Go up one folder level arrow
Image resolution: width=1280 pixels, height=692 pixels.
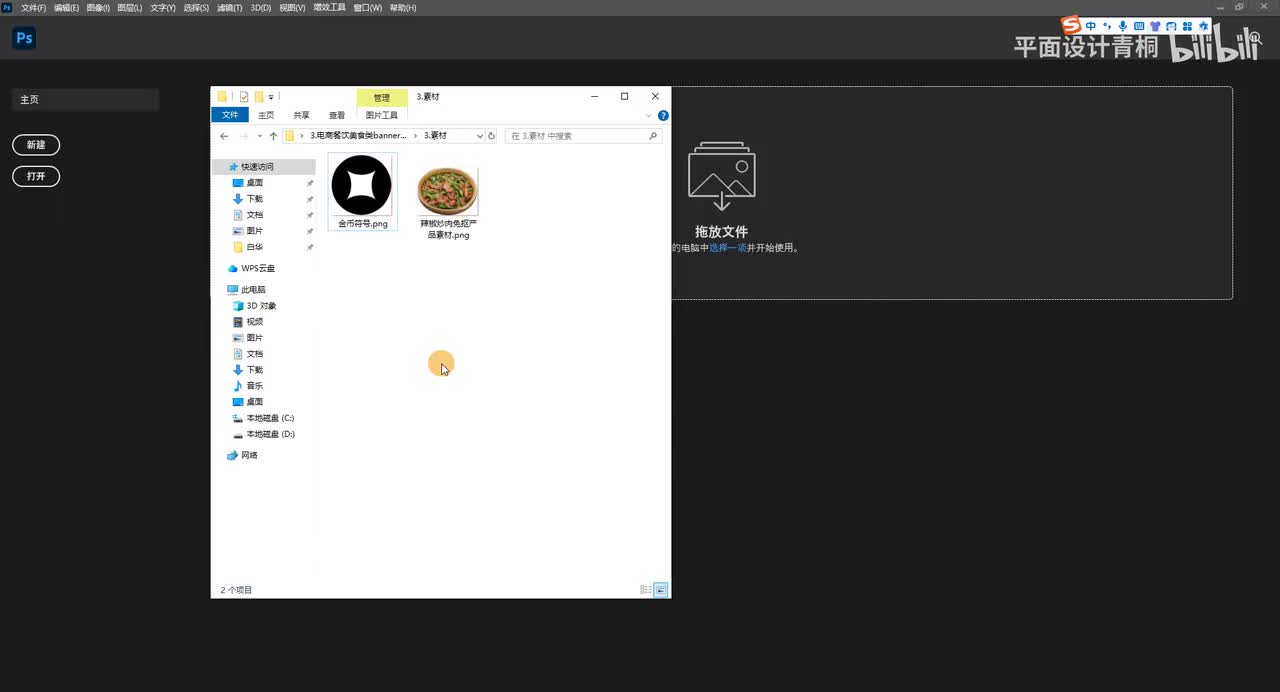pos(273,136)
